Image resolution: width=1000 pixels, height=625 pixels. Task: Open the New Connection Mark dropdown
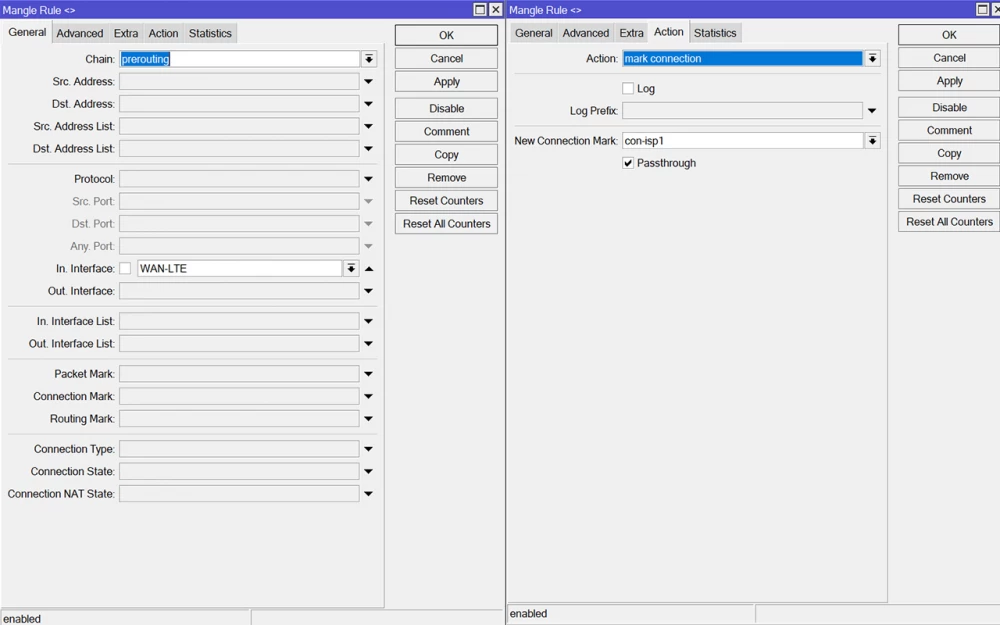(871, 140)
